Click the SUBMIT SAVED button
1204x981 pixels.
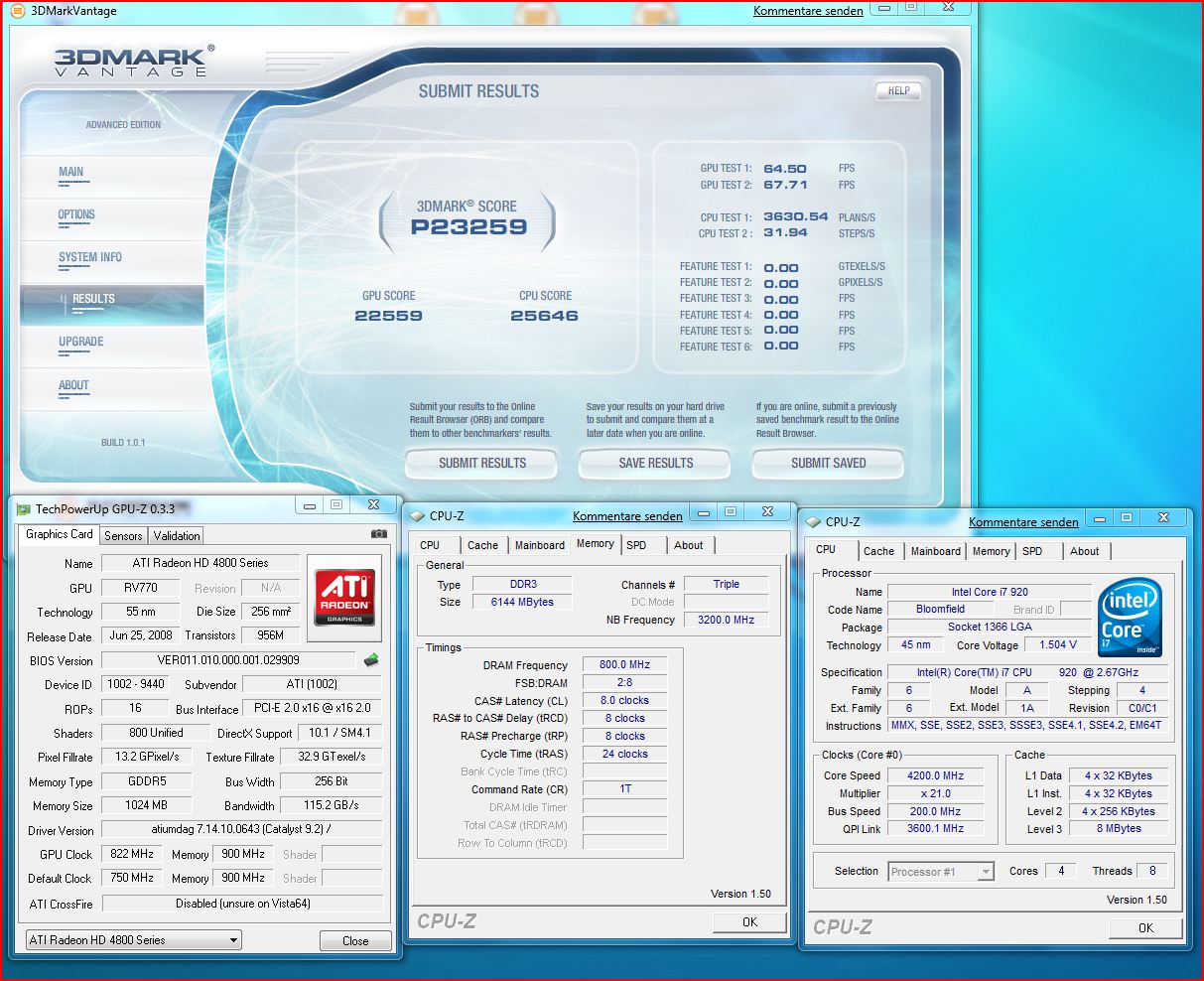[829, 463]
